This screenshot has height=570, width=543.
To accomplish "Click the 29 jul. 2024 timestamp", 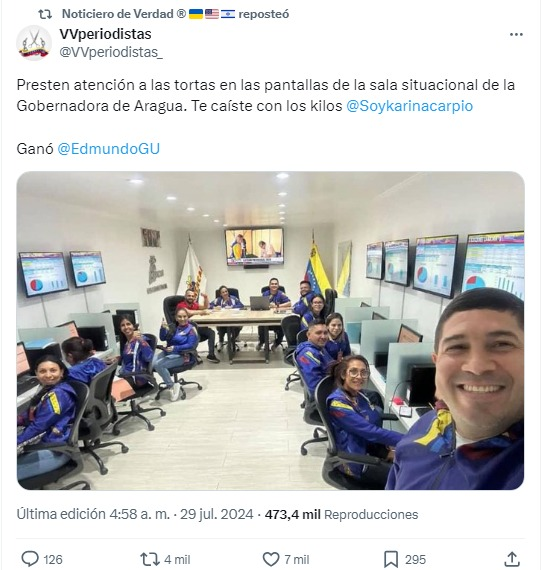I will (x=217, y=514).
